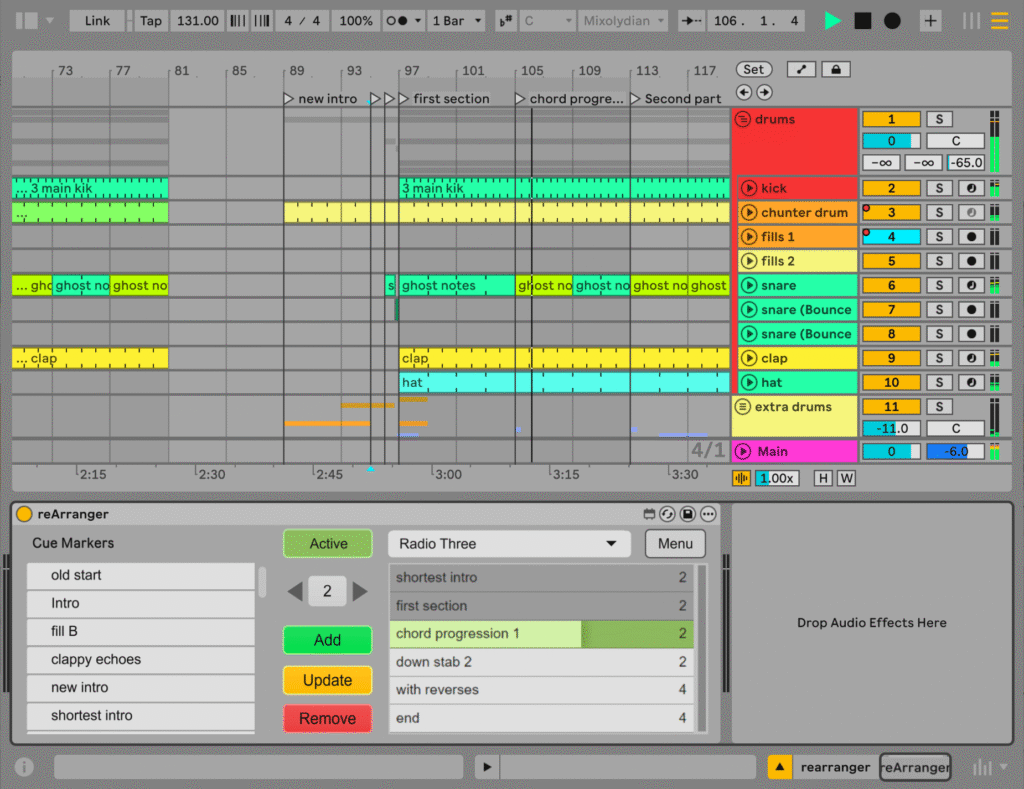Viewport: 1024px width, 789px height.
Task: Select the 'new intro' cue marker row
Action: (140, 687)
